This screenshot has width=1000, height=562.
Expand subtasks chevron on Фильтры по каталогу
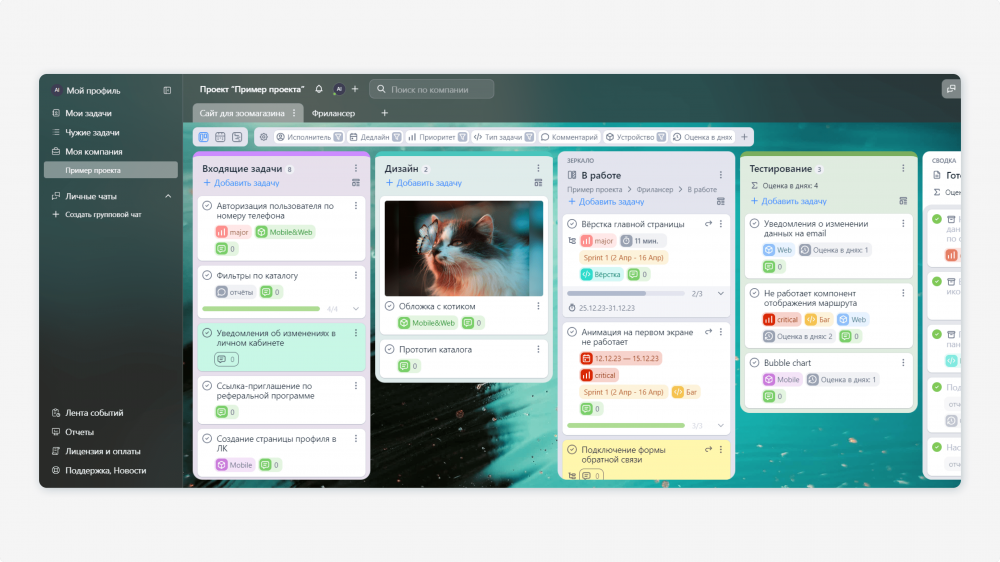356,309
